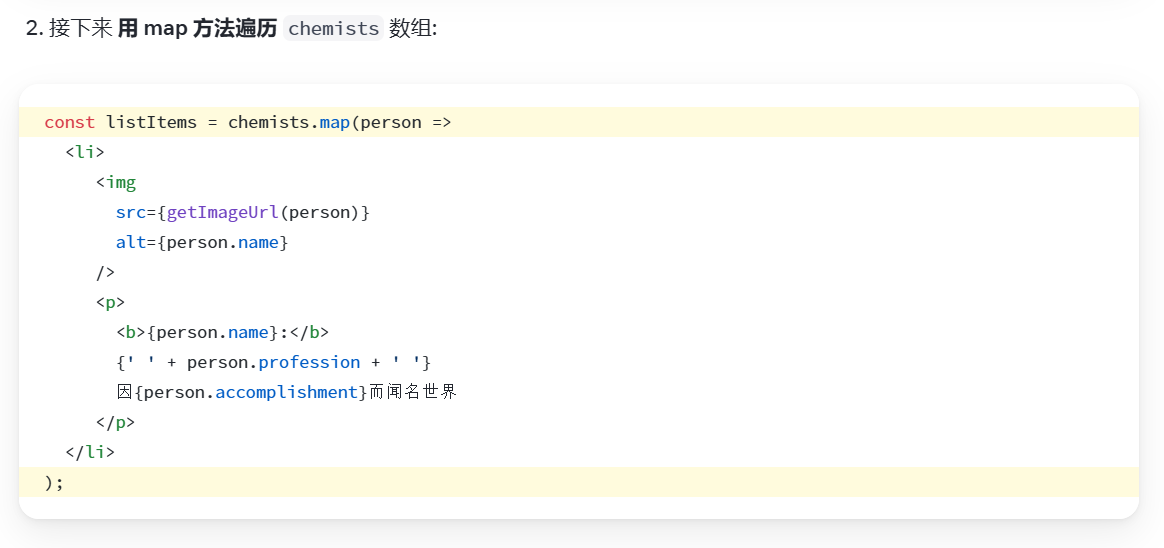Click the src attribute name

pyautogui.click(x=130, y=212)
